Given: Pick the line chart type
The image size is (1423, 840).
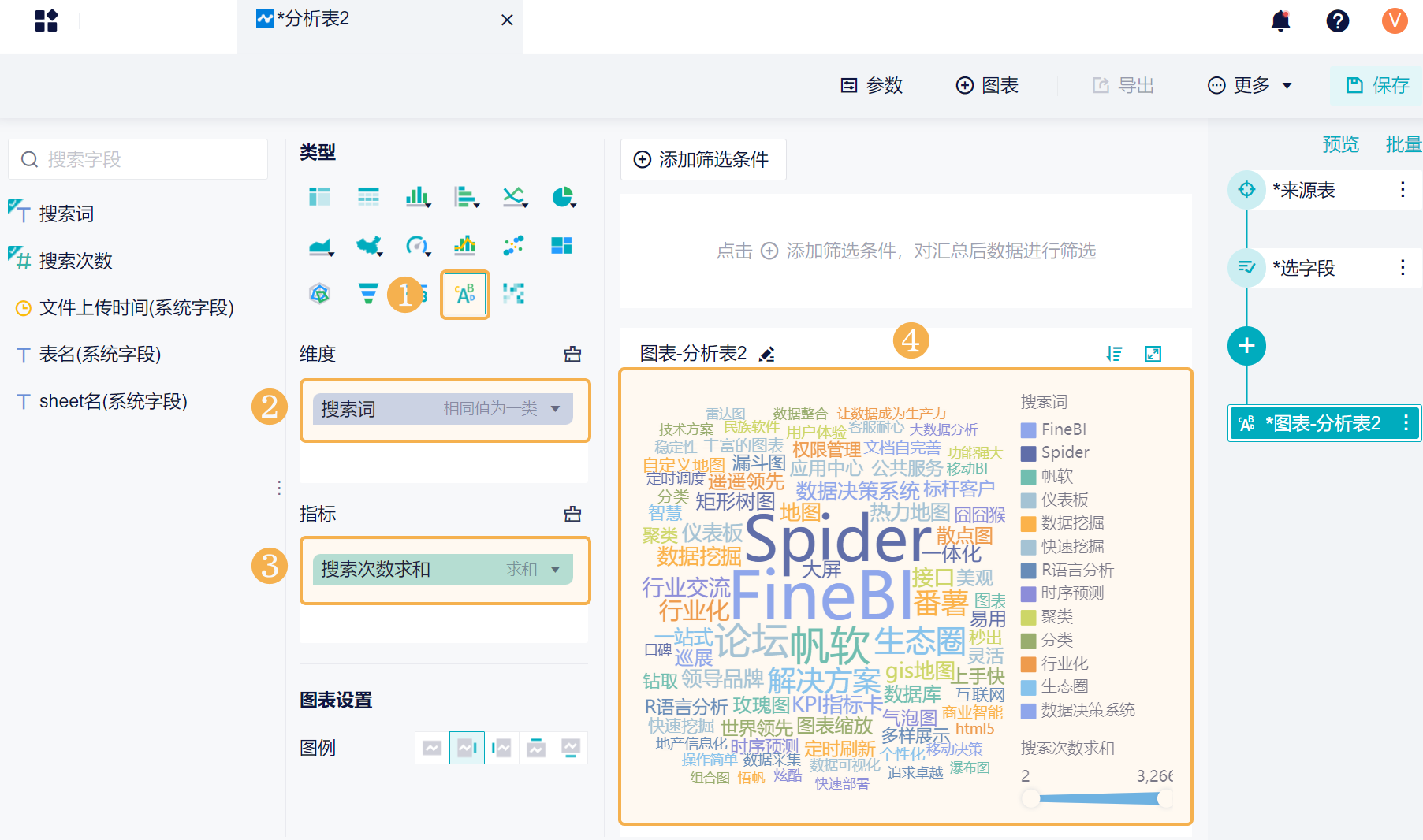Looking at the screenshot, I should pos(514,196).
